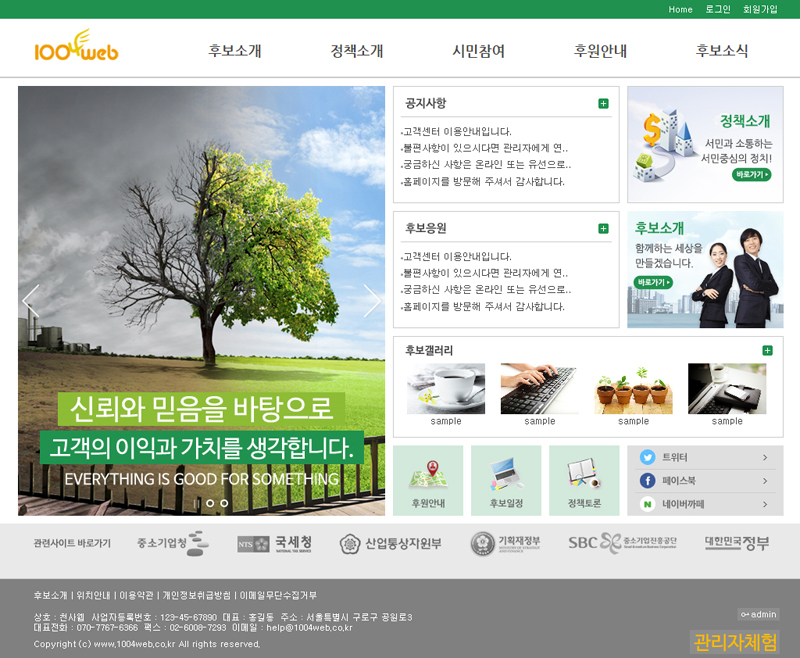800x658 pixels.
Task: Open the coffee cup gallery thumbnail
Action: click(446, 389)
